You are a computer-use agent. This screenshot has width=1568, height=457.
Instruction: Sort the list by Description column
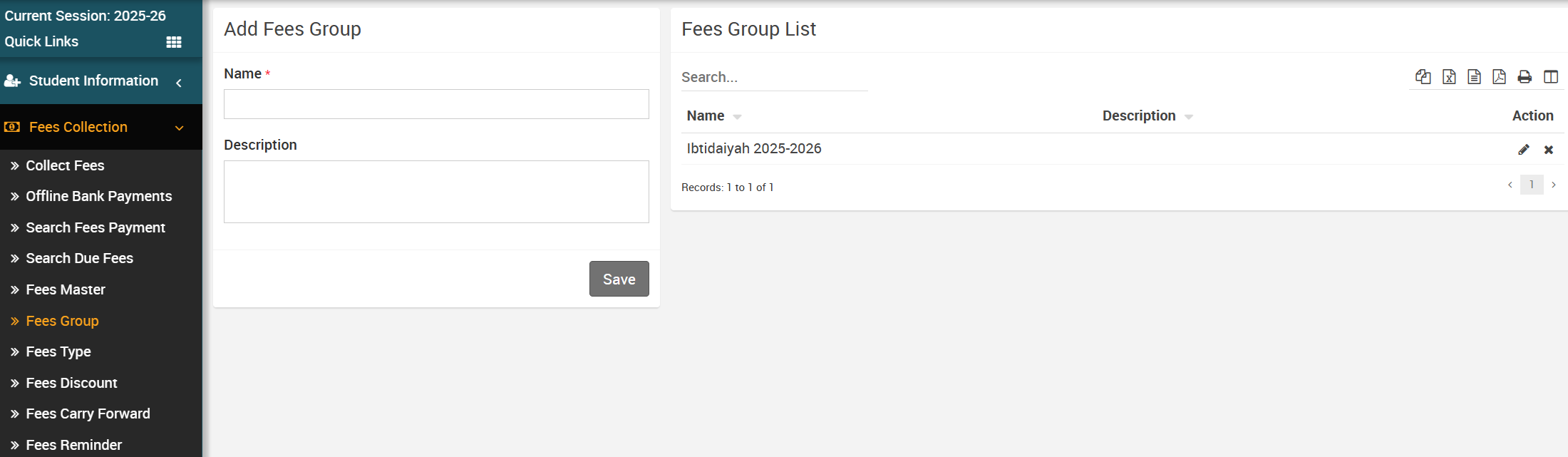click(1138, 115)
